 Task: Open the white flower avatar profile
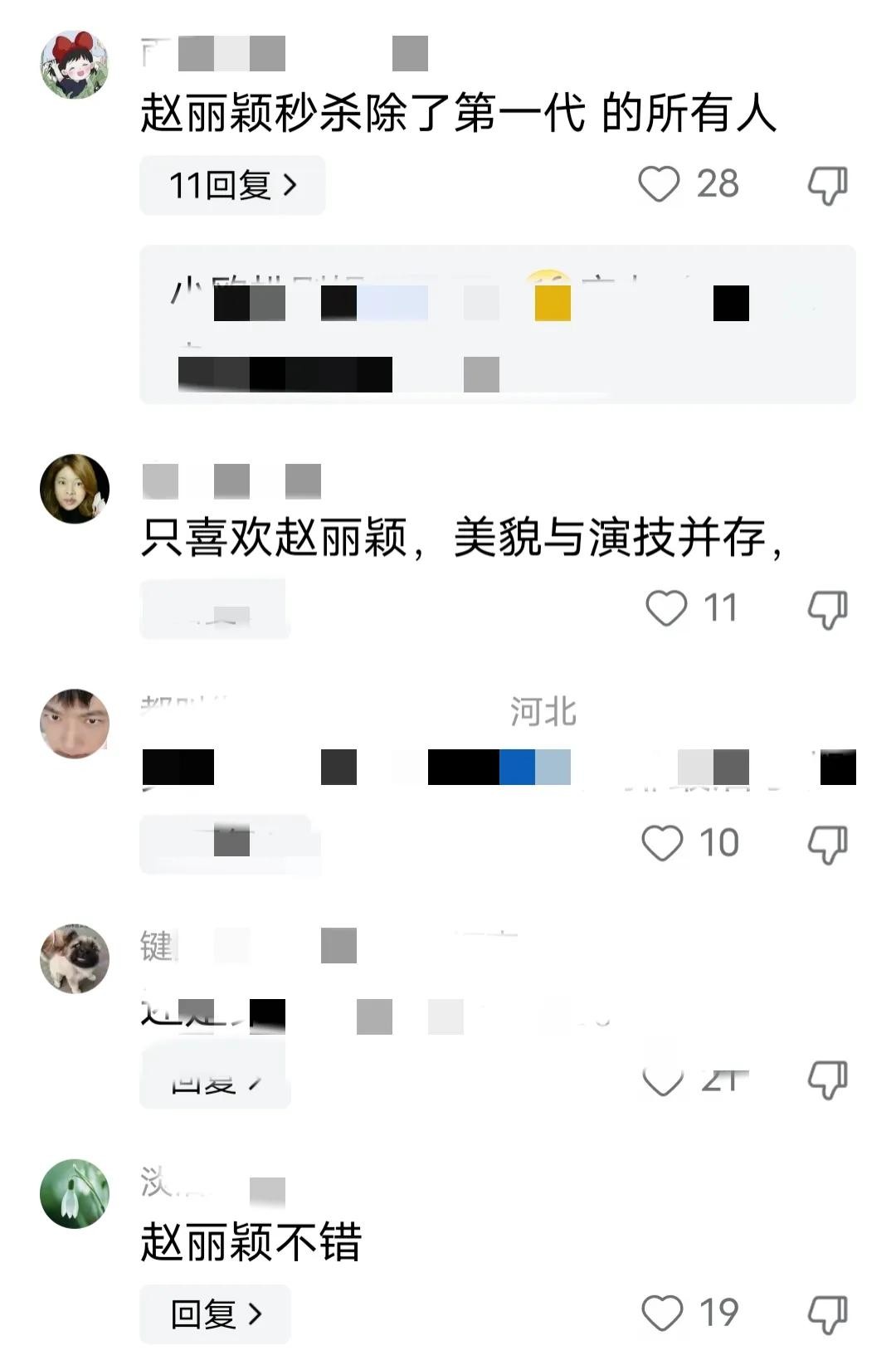pyautogui.click(x=75, y=1193)
